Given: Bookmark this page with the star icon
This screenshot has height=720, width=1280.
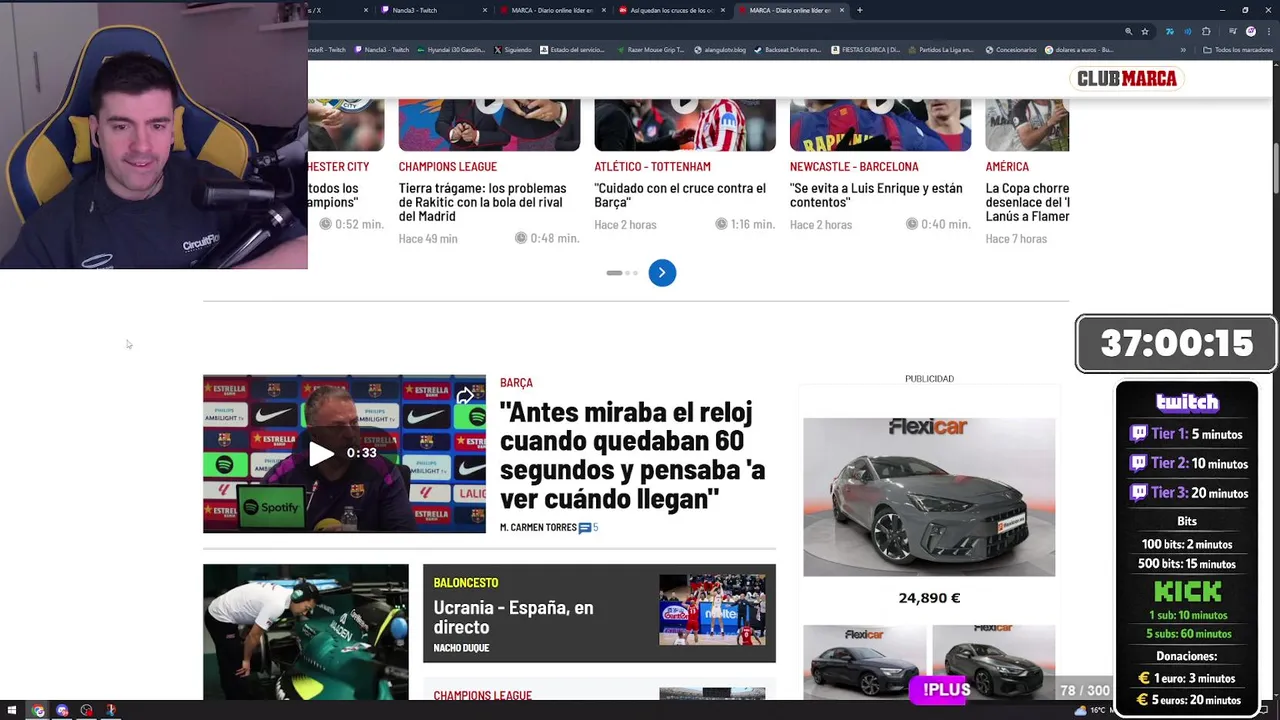Looking at the screenshot, I should (1145, 31).
